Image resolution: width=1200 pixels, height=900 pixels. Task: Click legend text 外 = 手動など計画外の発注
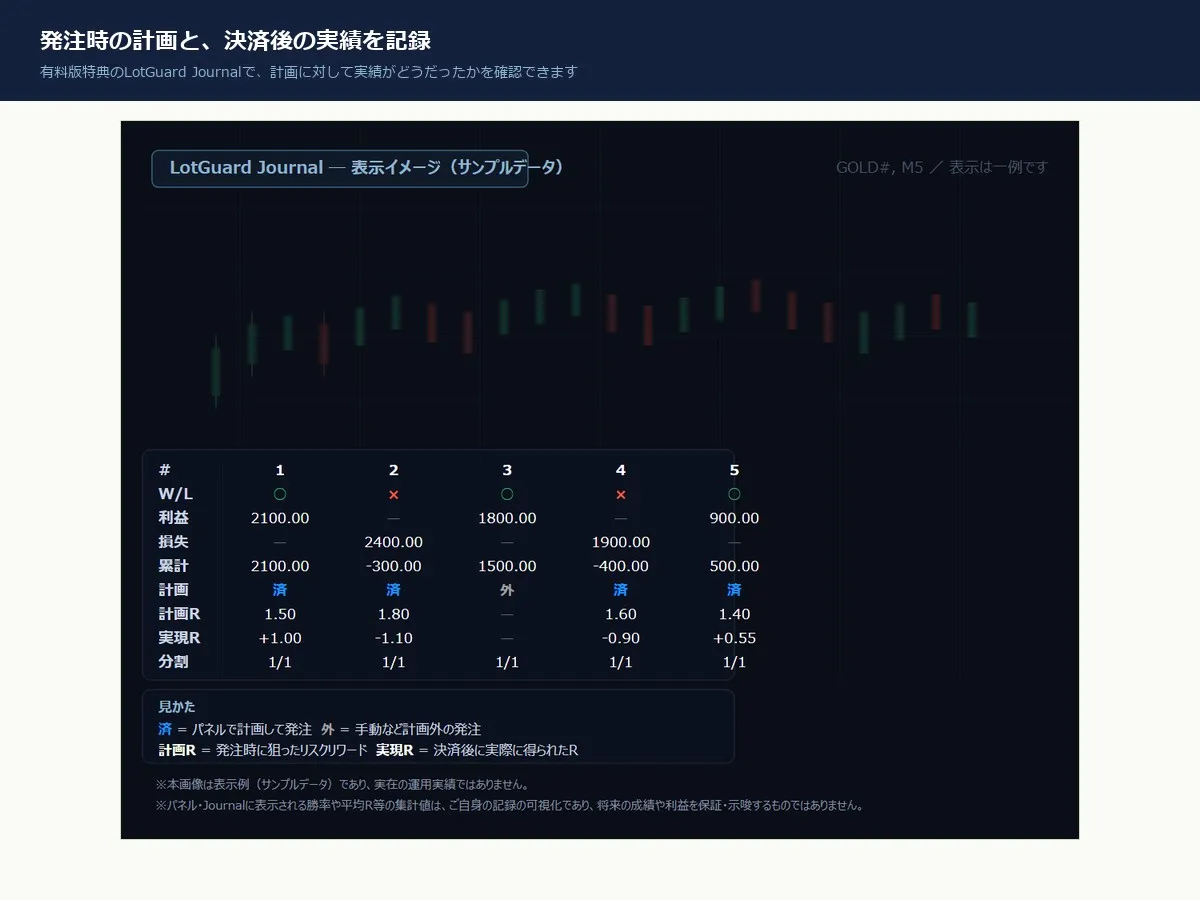tap(401, 729)
